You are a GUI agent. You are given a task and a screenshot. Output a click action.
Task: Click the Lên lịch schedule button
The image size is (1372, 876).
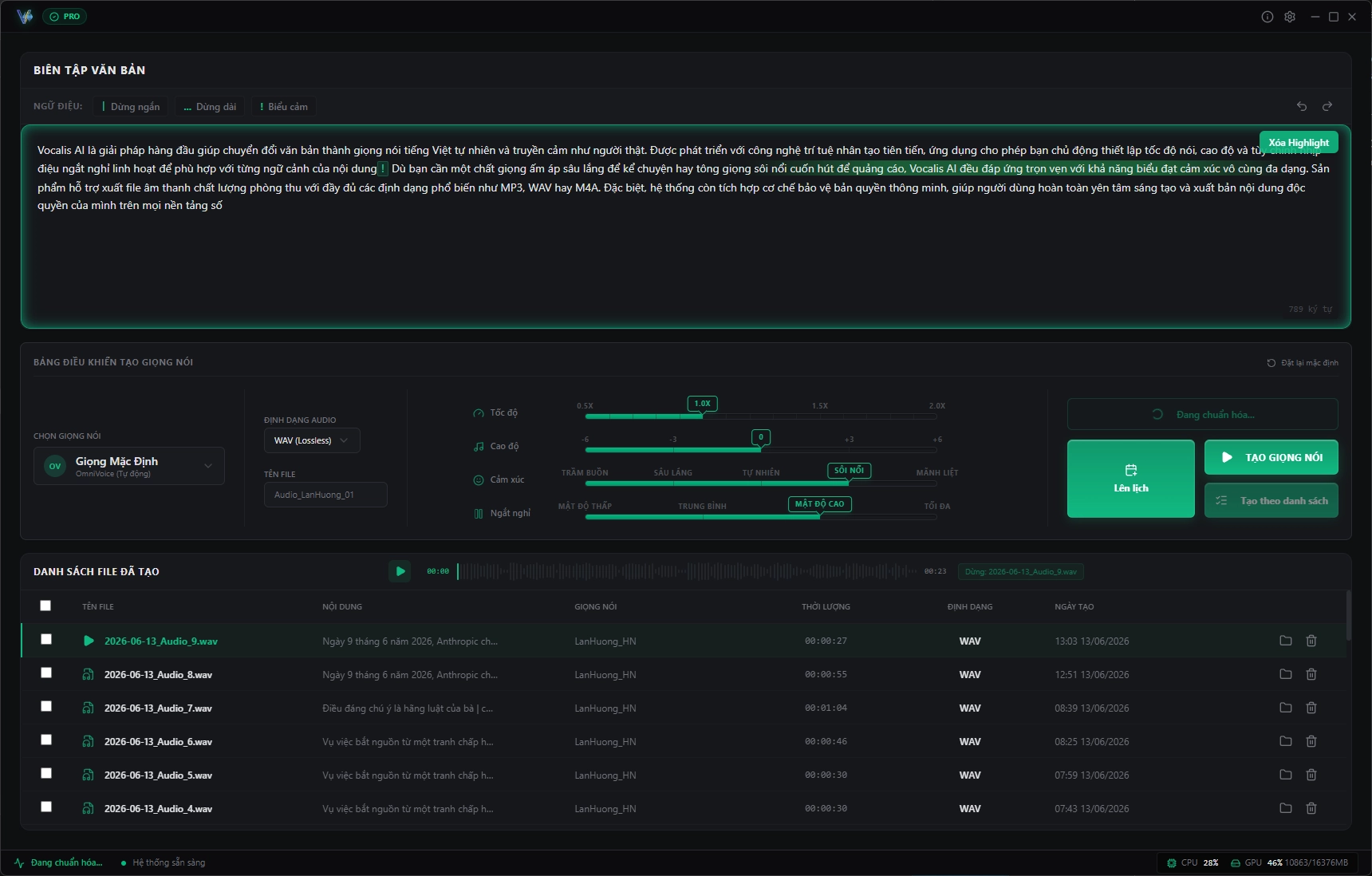pyautogui.click(x=1131, y=479)
